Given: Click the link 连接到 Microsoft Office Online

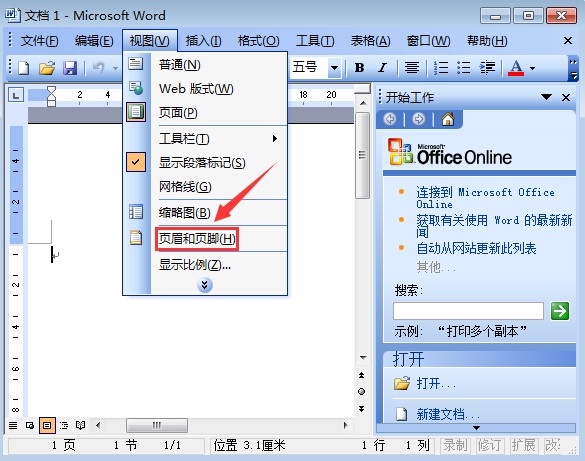Looking at the screenshot, I should tap(485, 198).
